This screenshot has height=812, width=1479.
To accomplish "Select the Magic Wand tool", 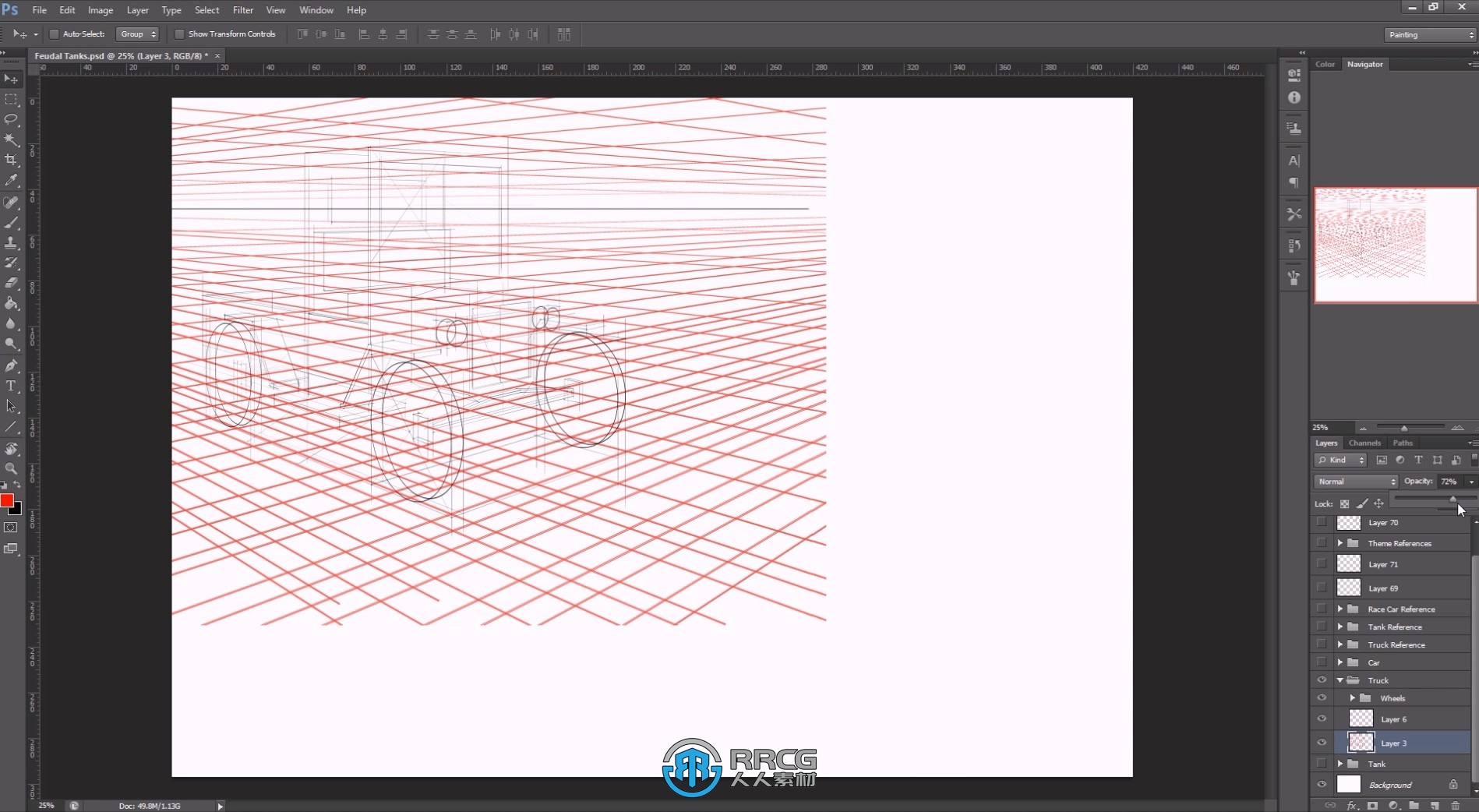I will [x=11, y=139].
